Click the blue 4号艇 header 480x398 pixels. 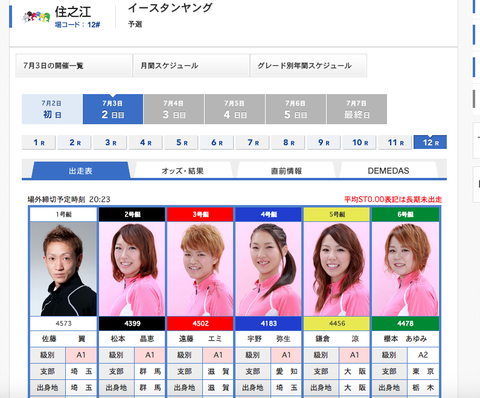coord(268,214)
